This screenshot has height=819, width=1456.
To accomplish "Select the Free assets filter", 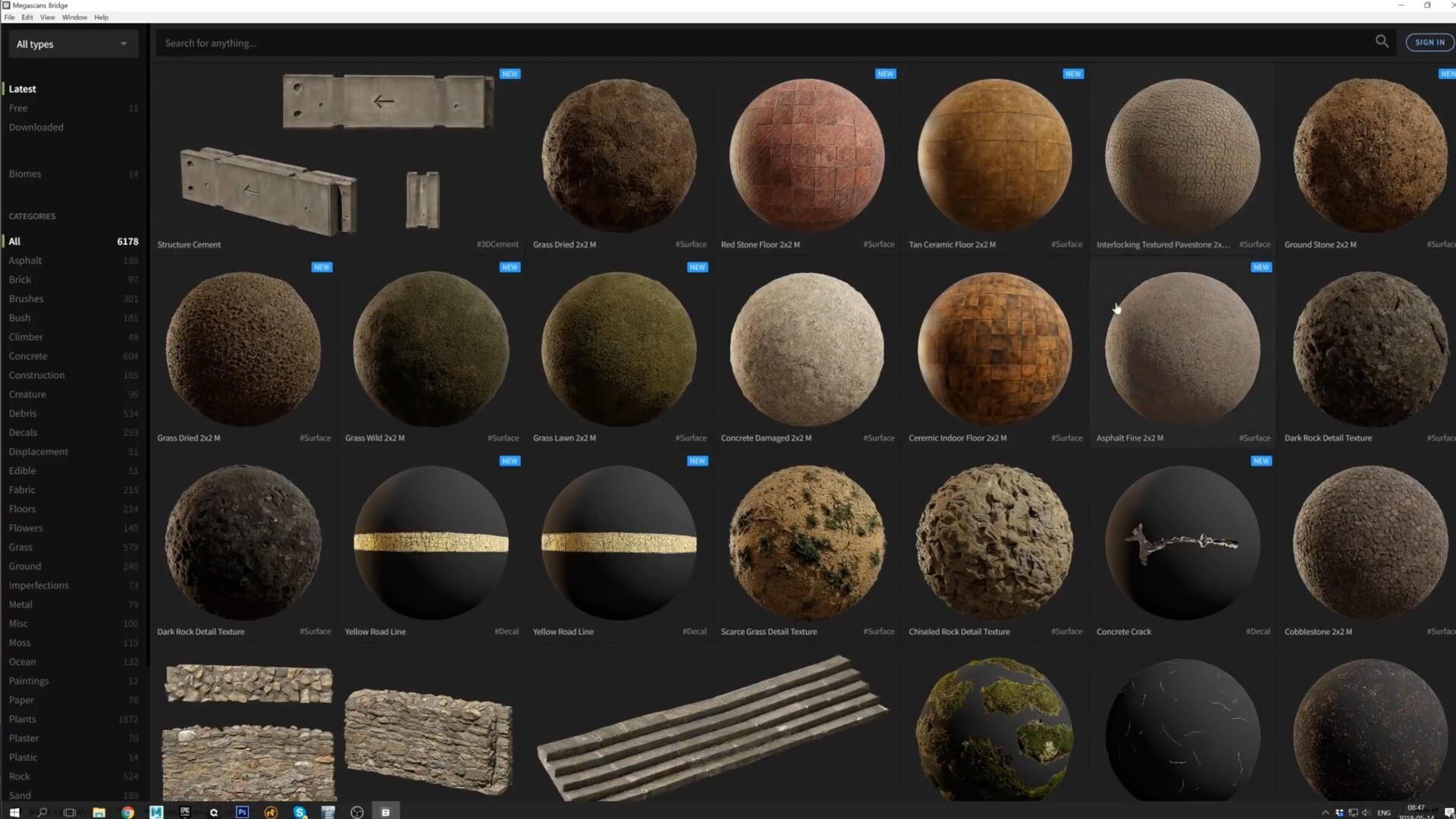I will click(18, 108).
